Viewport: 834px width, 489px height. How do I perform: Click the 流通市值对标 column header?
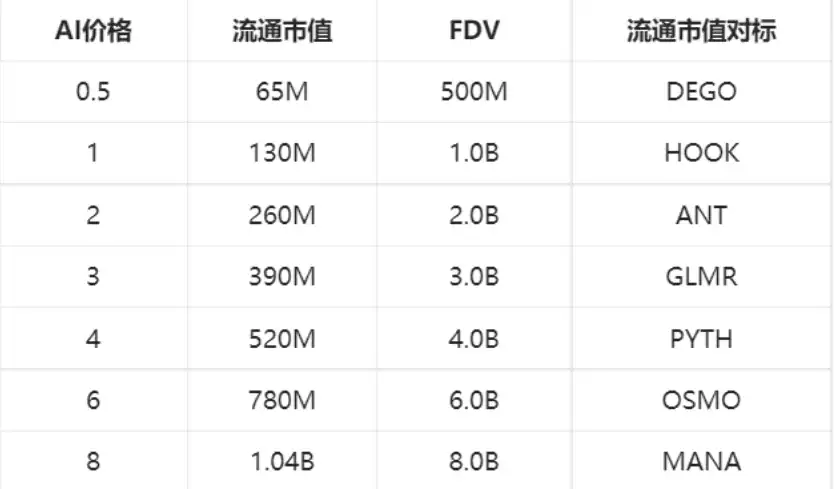701,31
